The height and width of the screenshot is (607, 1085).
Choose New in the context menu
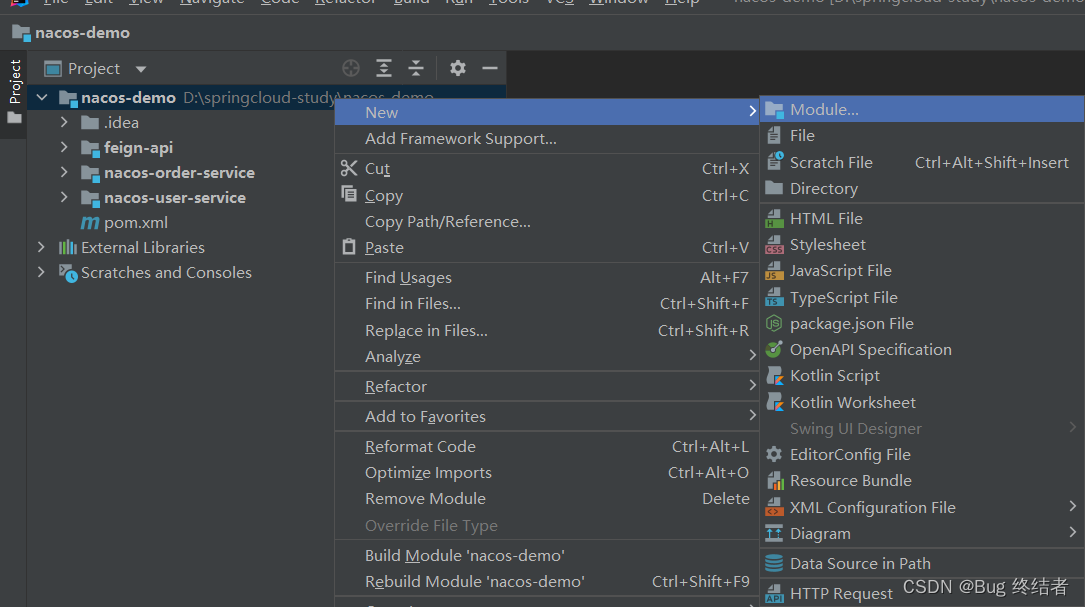547,112
